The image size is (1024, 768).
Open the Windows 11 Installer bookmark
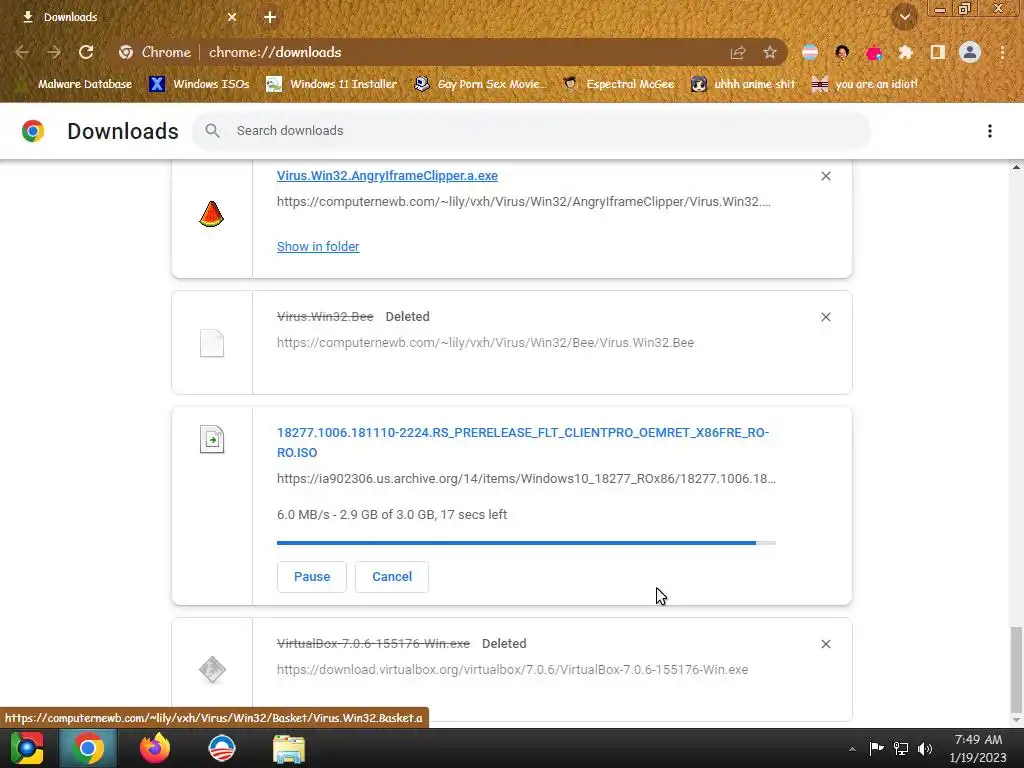coord(331,84)
